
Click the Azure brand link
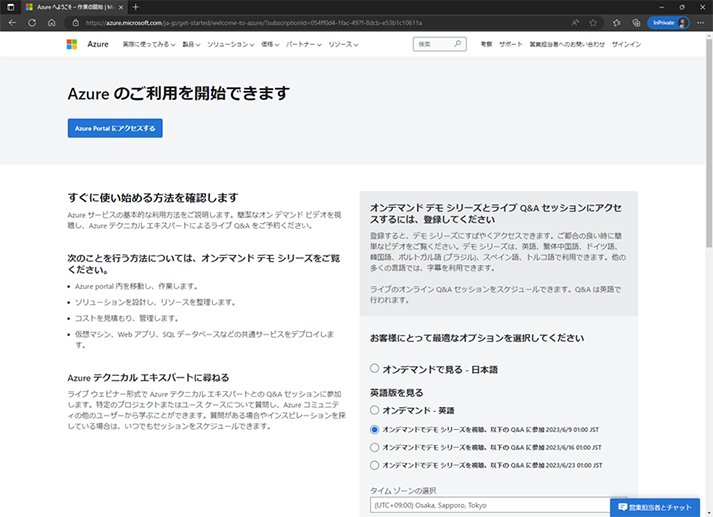pos(98,44)
